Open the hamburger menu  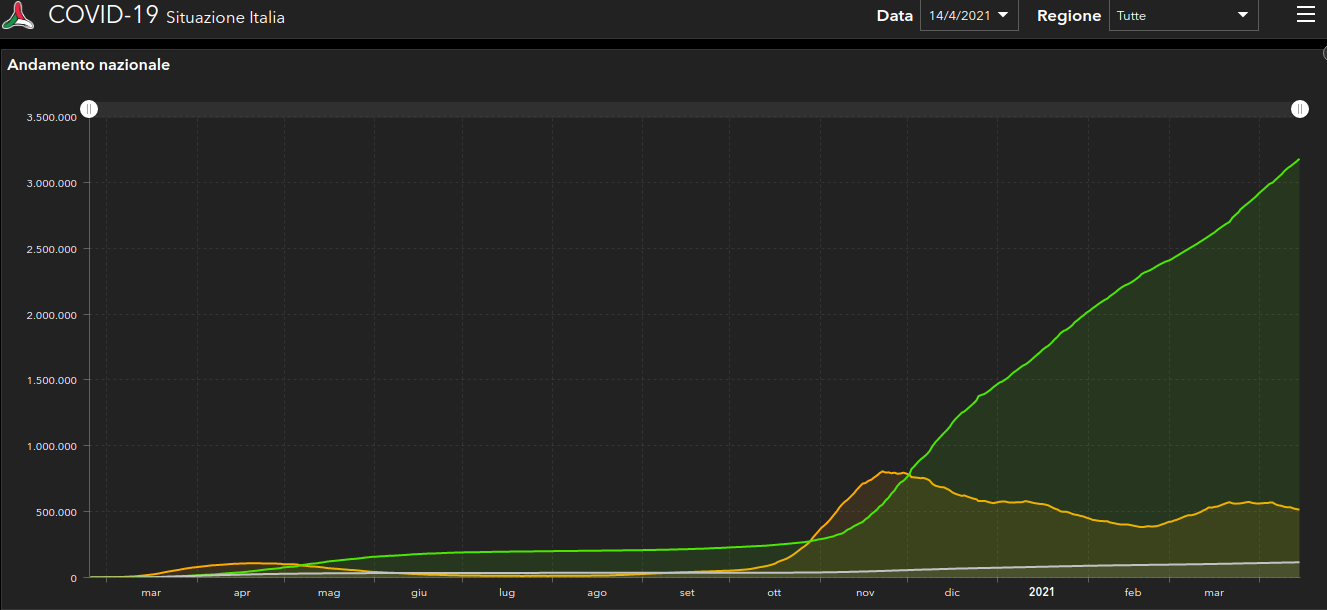point(1305,14)
